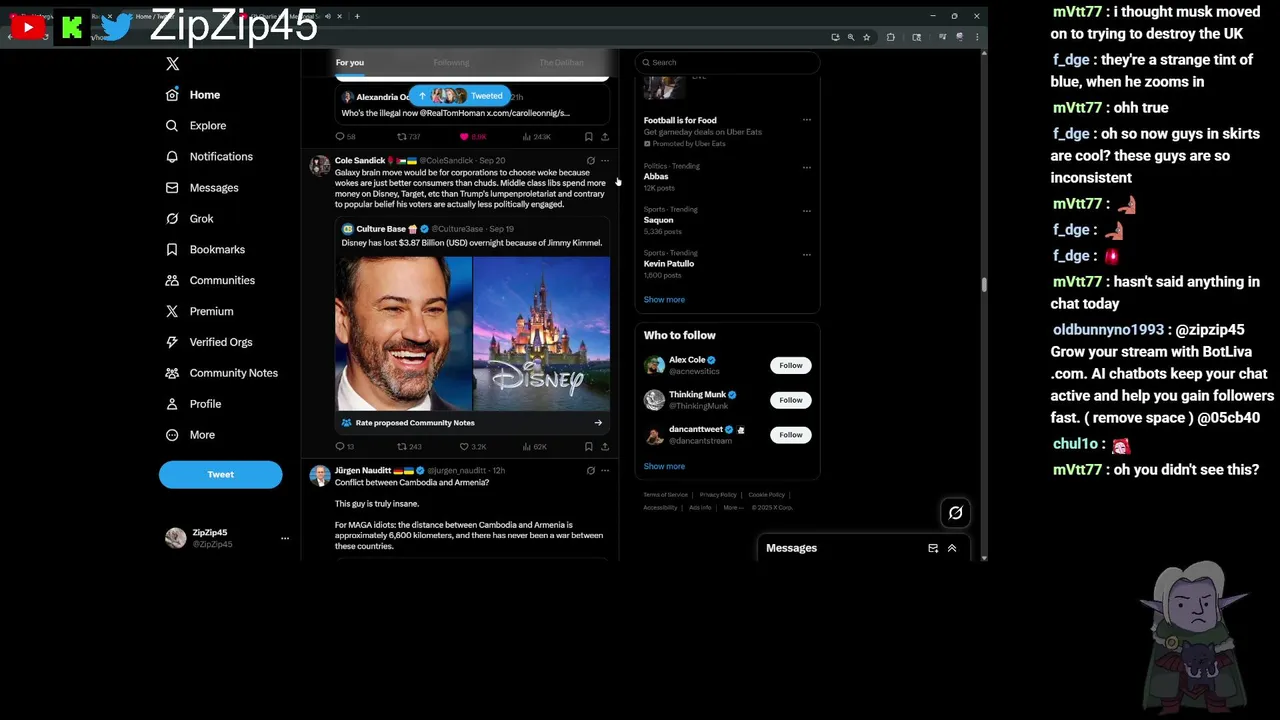Viewport: 1280px width, 720px height.
Task: Open Jürgen Nauditt's profile avatar
Action: pos(320,476)
